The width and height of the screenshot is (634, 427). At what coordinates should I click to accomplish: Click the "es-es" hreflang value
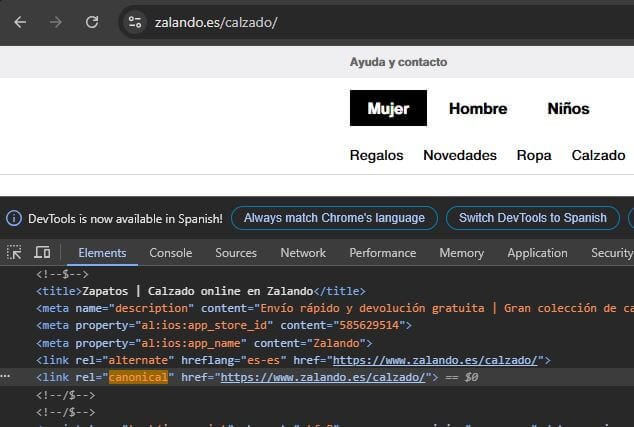[263, 360]
